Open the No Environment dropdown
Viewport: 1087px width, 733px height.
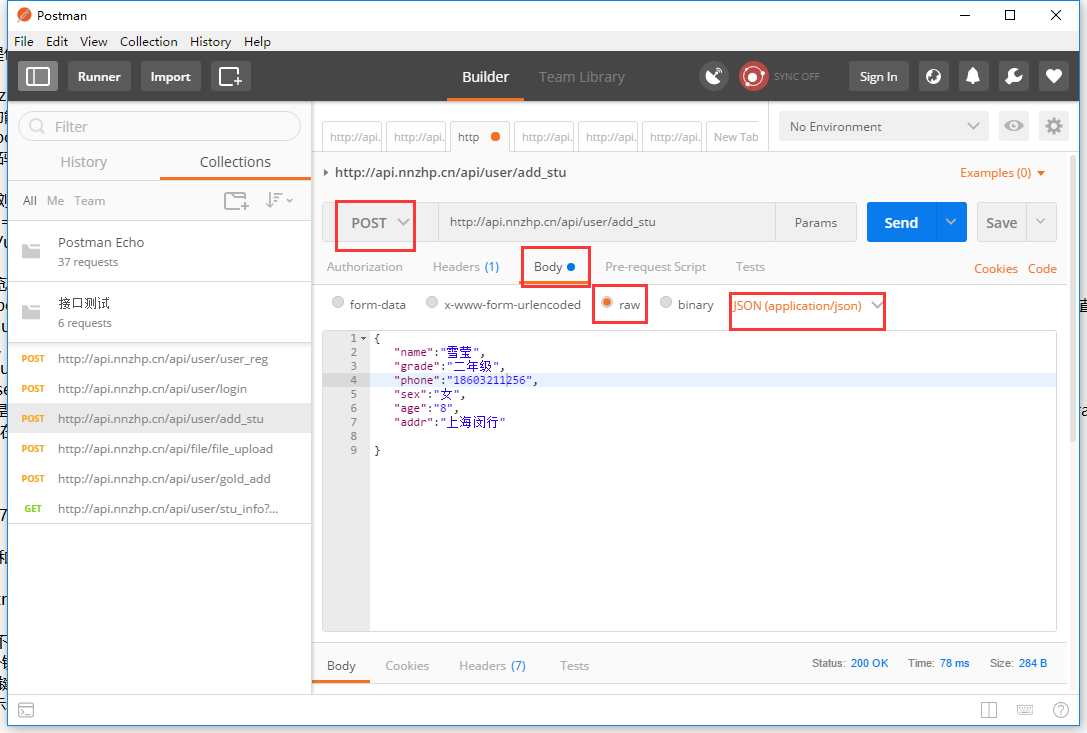[x=884, y=126]
